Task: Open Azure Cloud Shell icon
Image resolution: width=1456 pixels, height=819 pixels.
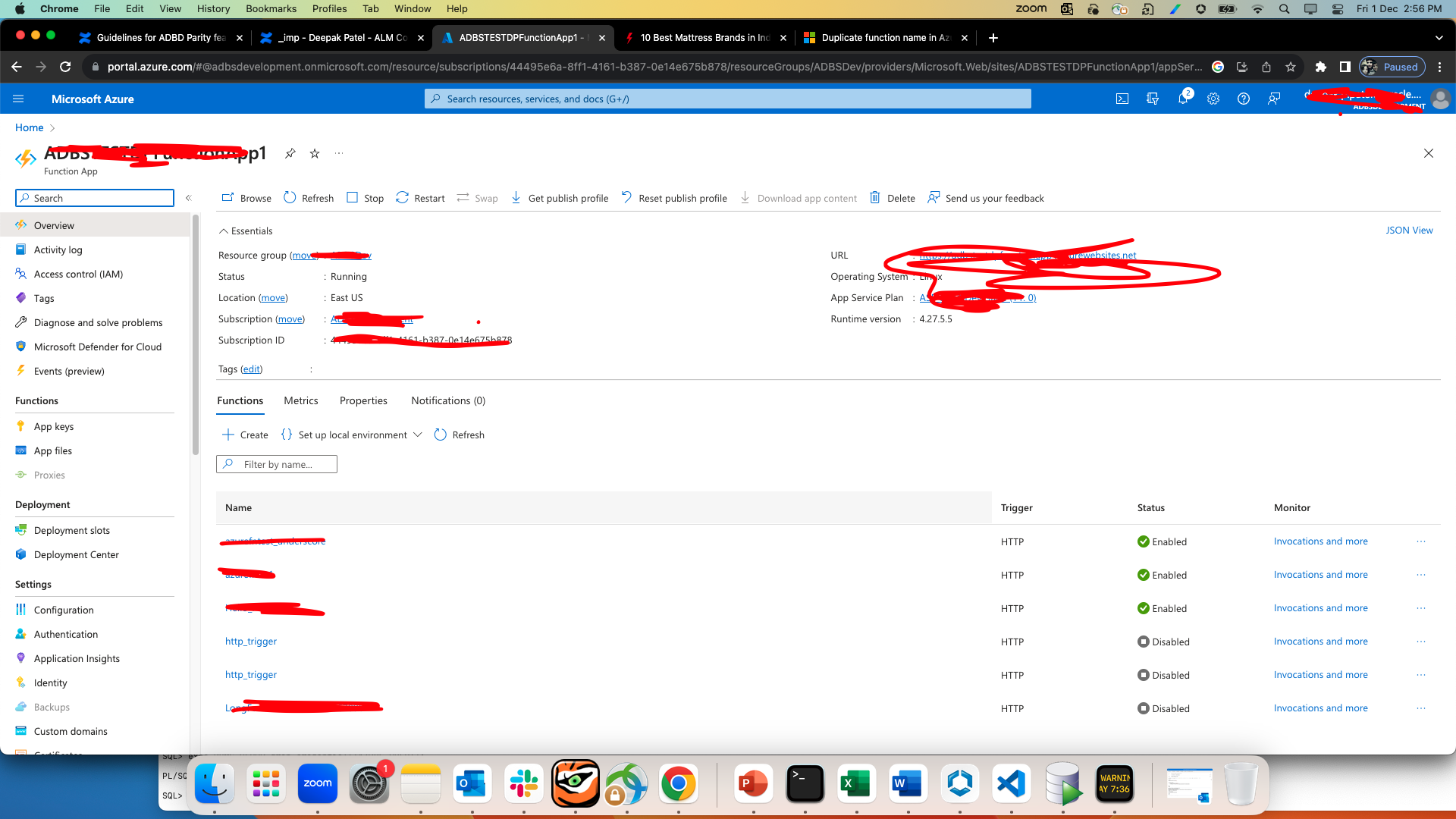Action: pyautogui.click(x=1122, y=99)
